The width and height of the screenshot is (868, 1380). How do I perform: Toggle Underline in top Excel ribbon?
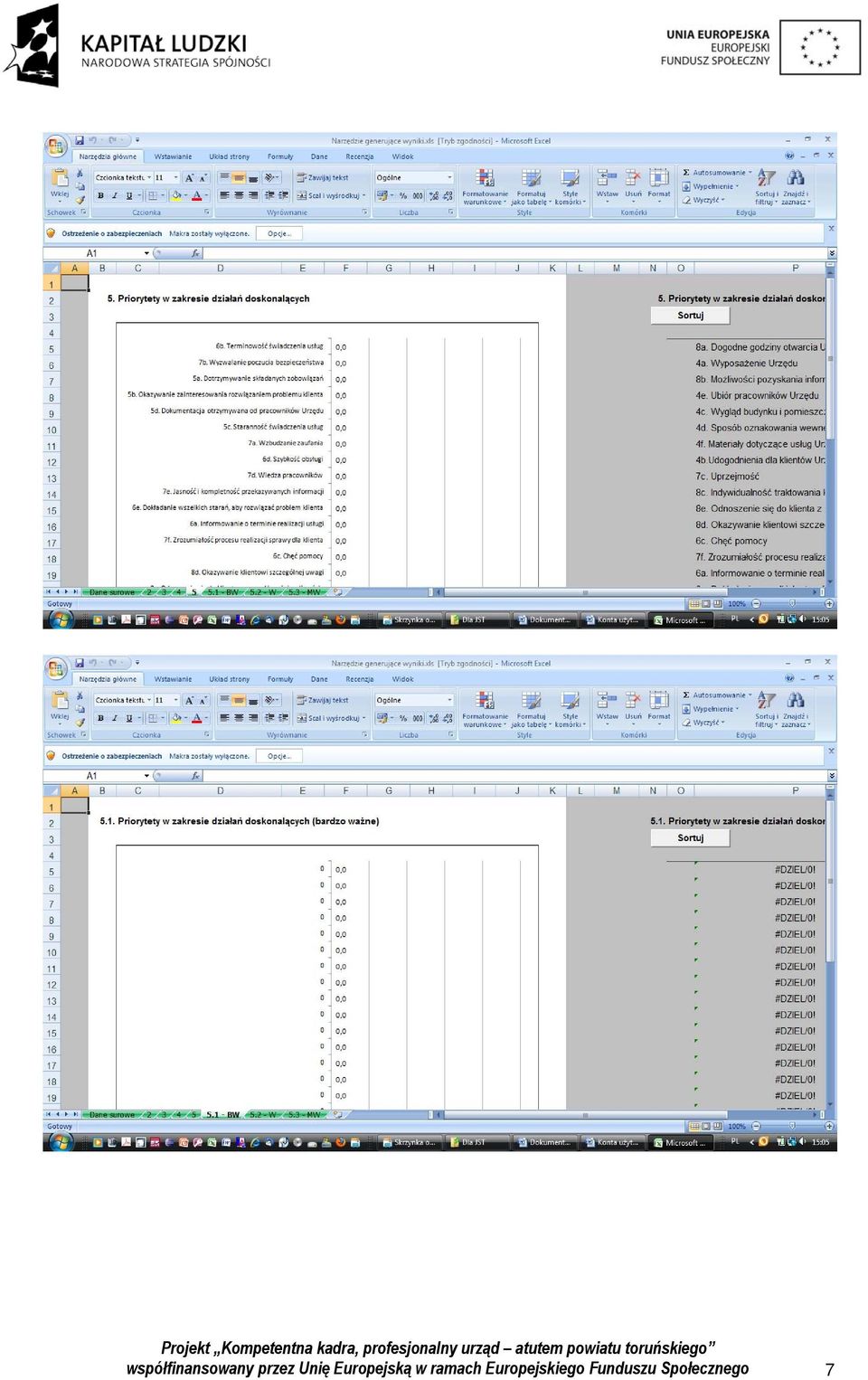tap(128, 195)
